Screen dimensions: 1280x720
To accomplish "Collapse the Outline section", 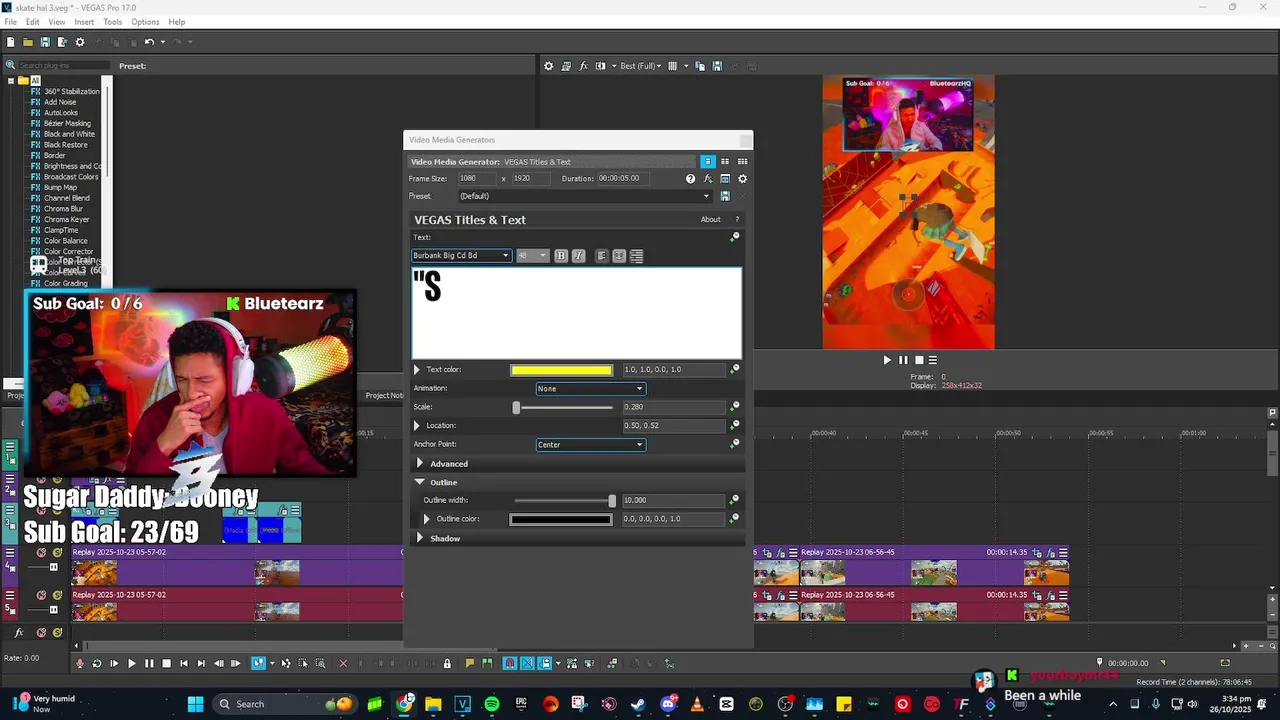I will [x=420, y=482].
